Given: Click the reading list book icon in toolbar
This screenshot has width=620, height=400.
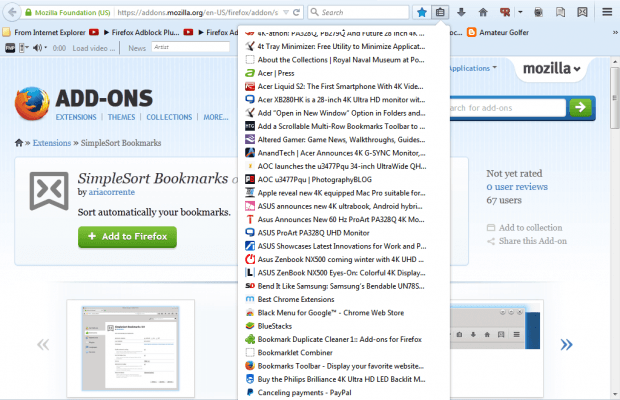Looking at the screenshot, I should tap(560, 12).
